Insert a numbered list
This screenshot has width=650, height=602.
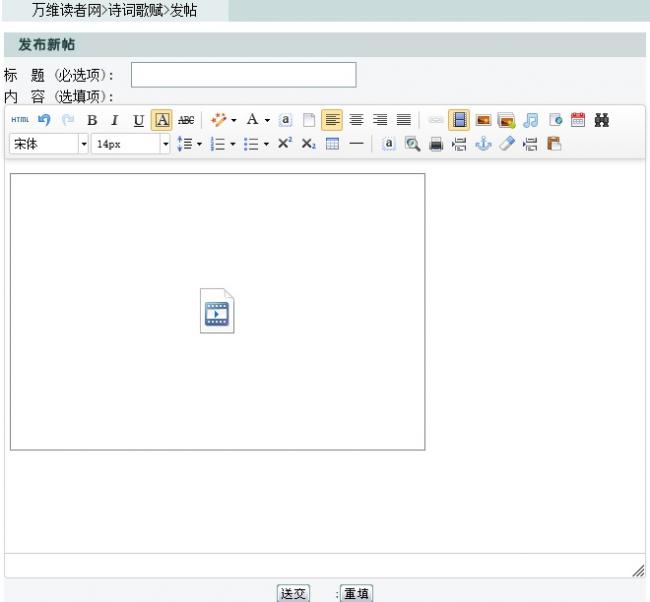tap(218, 144)
